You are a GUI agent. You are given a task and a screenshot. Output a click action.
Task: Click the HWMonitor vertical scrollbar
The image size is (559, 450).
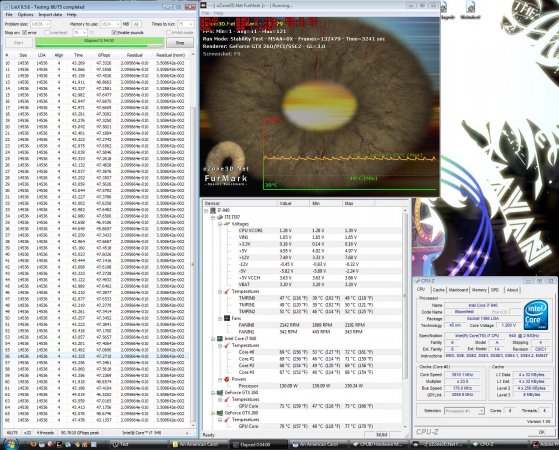(405, 317)
